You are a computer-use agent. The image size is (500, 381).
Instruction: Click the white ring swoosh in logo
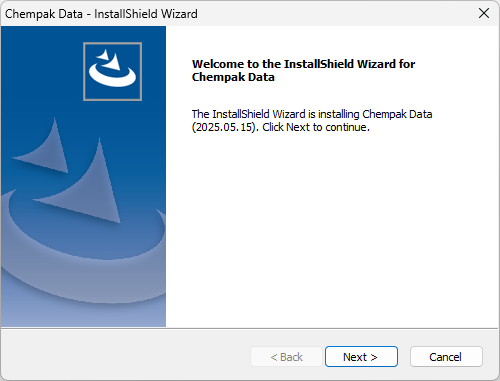pyautogui.click(x=112, y=76)
